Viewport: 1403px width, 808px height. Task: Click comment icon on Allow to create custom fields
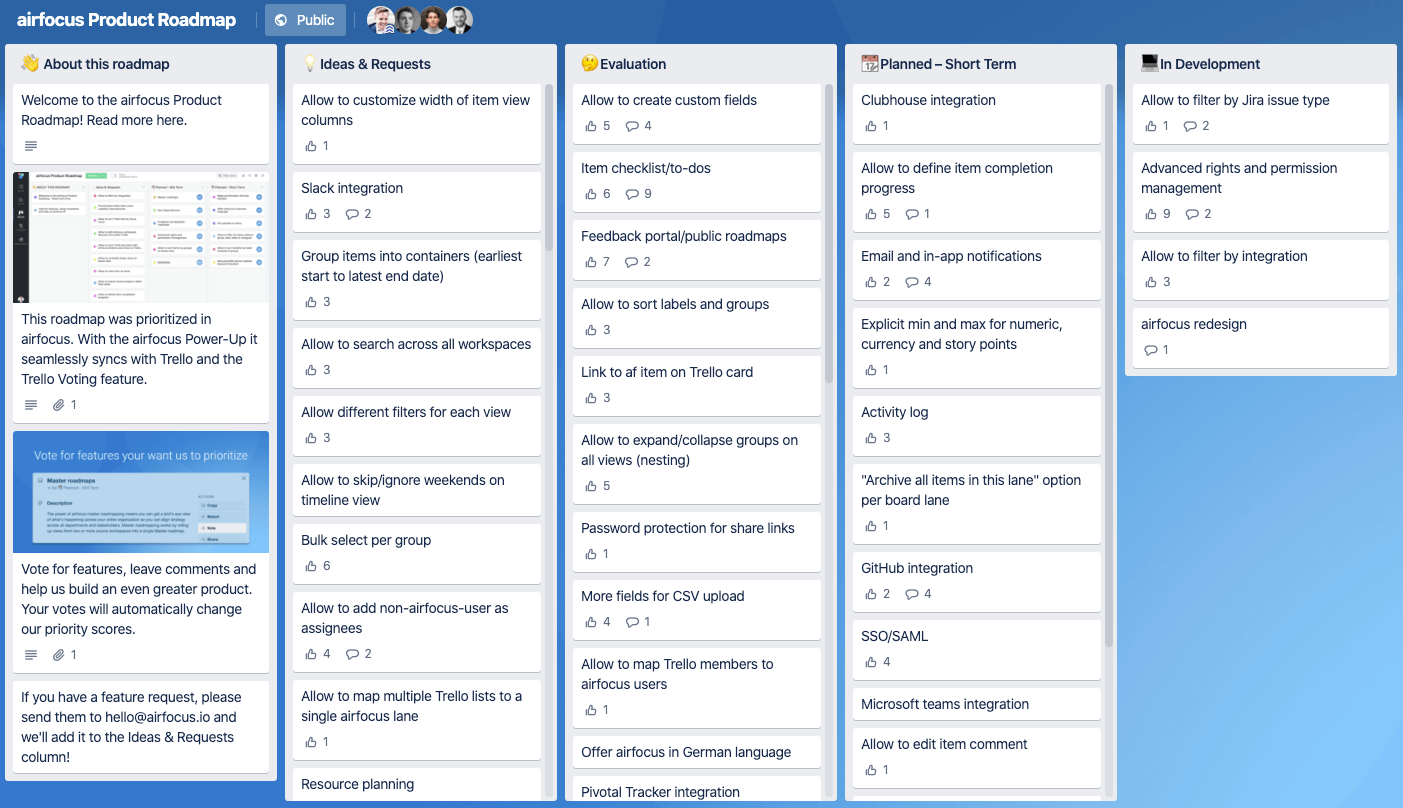(631, 126)
